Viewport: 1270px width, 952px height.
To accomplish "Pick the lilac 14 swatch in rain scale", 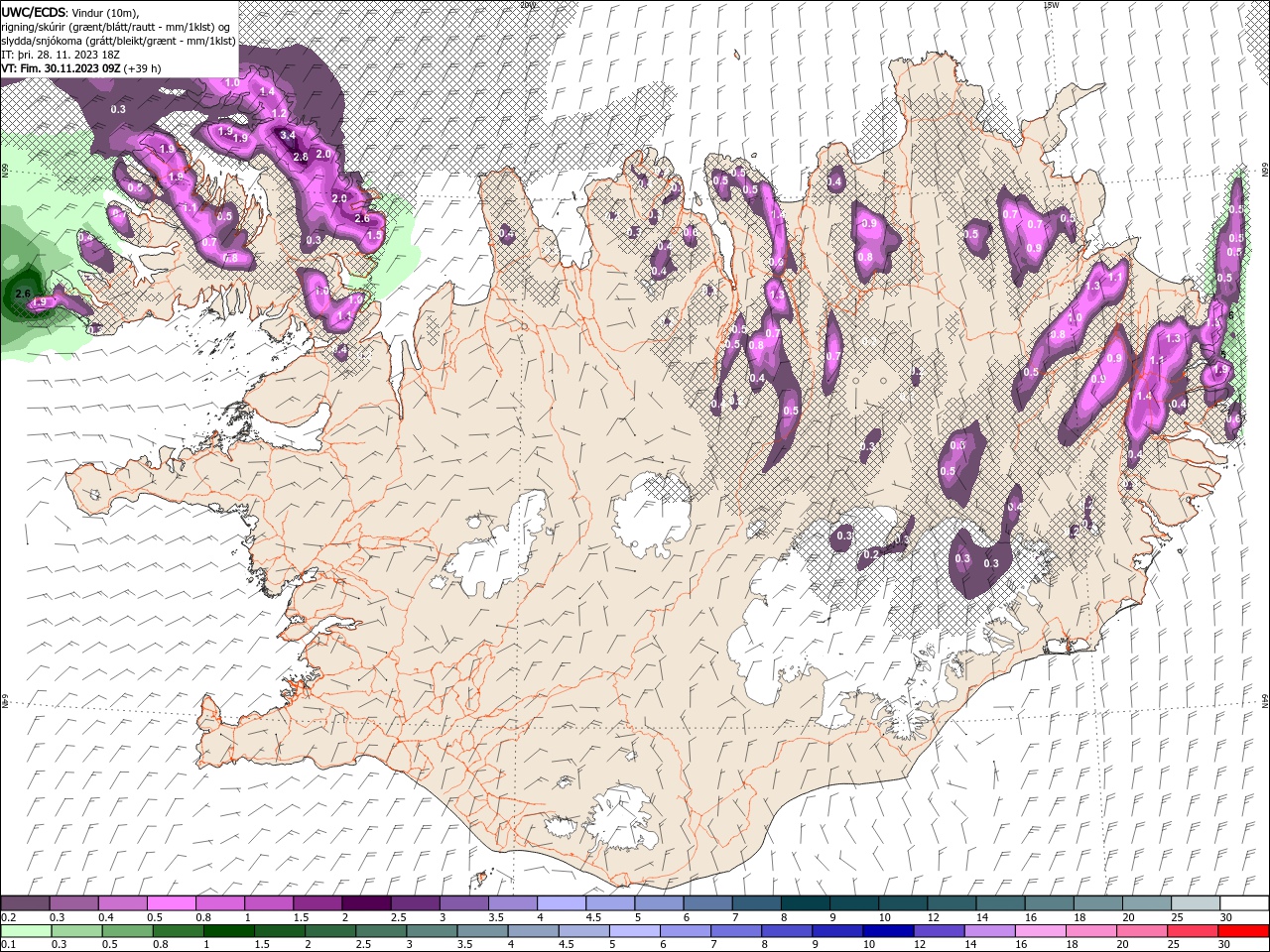I will tap(990, 931).
